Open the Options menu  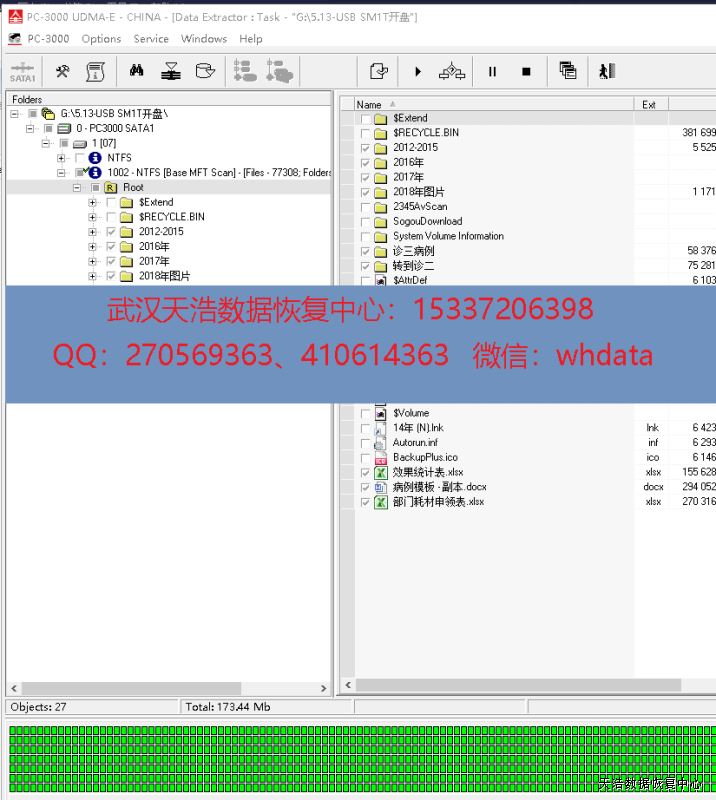pyautogui.click(x=101, y=39)
